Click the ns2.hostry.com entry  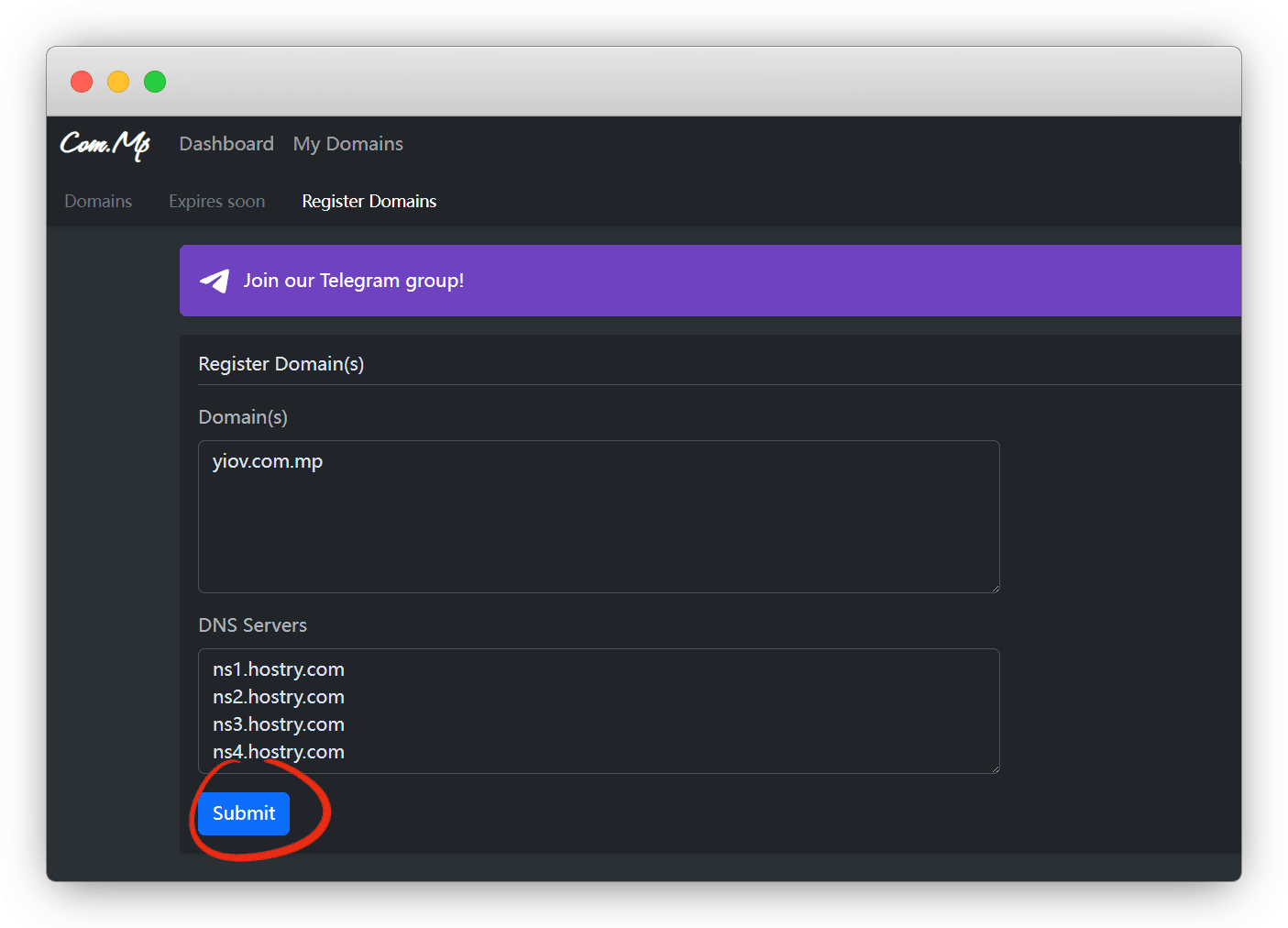pos(279,697)
